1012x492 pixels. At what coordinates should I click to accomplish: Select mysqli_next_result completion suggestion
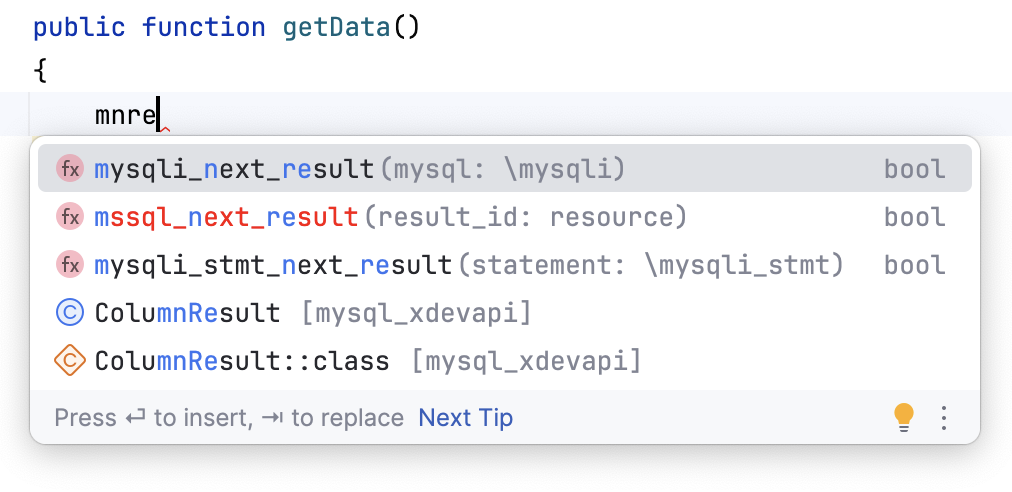(x=234, y=169)
